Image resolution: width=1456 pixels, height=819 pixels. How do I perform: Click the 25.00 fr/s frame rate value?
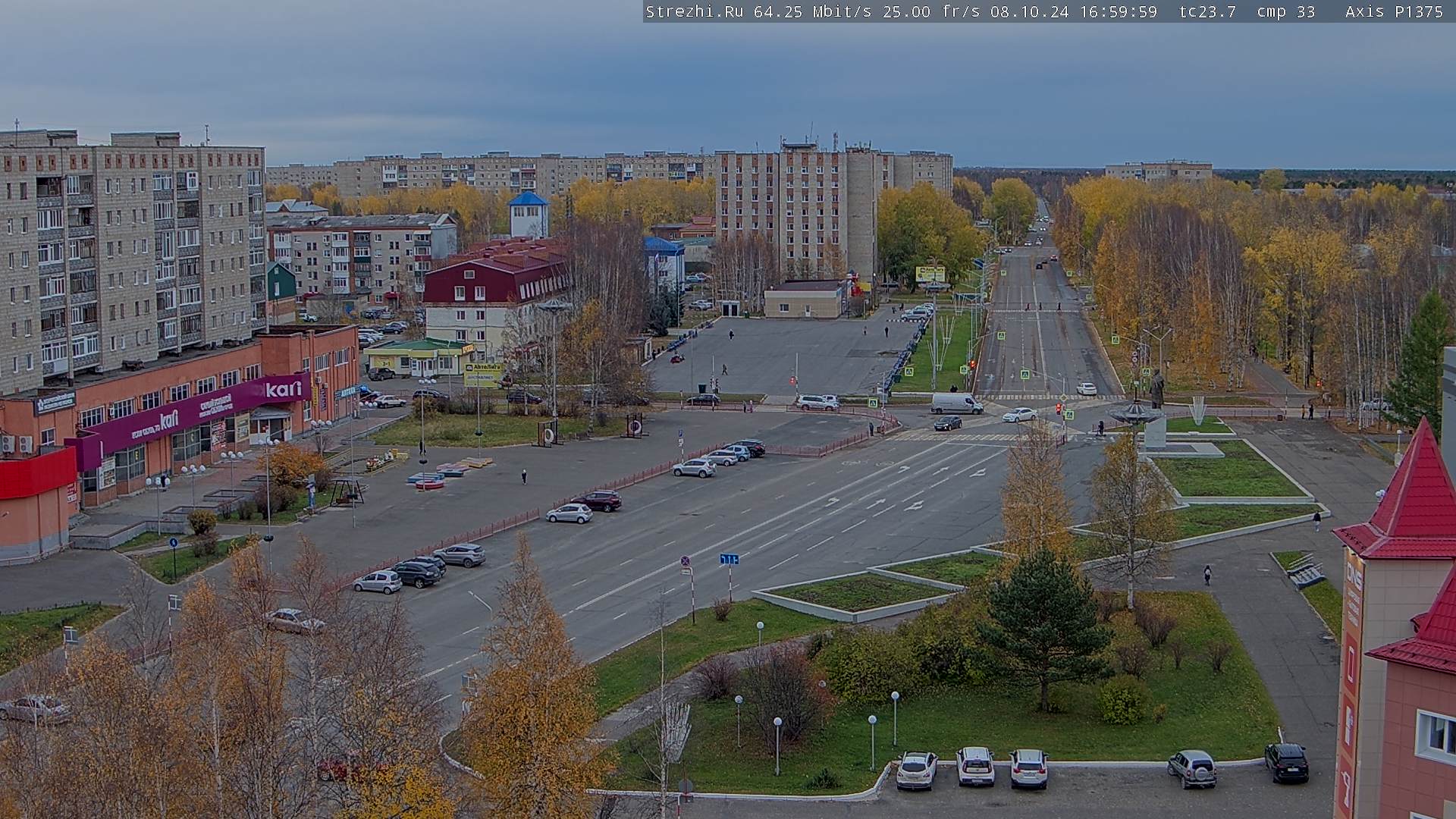pyautogui.click(x=931, y=12)
